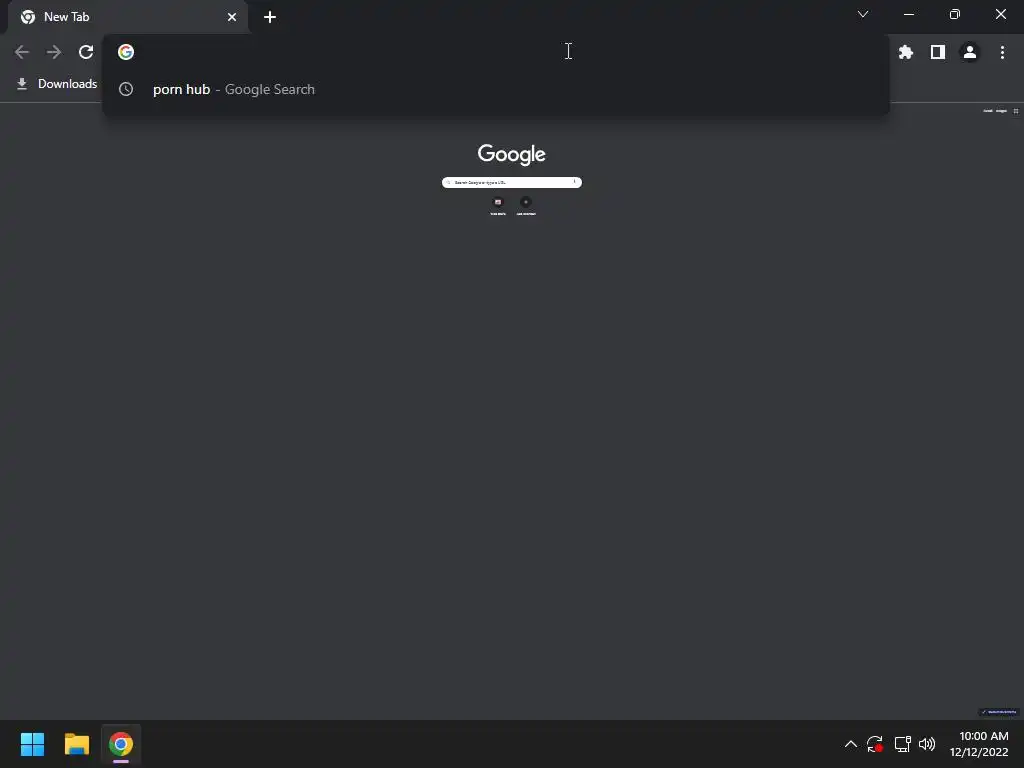Click the voice search microphone icon

(x=575, y=182)
